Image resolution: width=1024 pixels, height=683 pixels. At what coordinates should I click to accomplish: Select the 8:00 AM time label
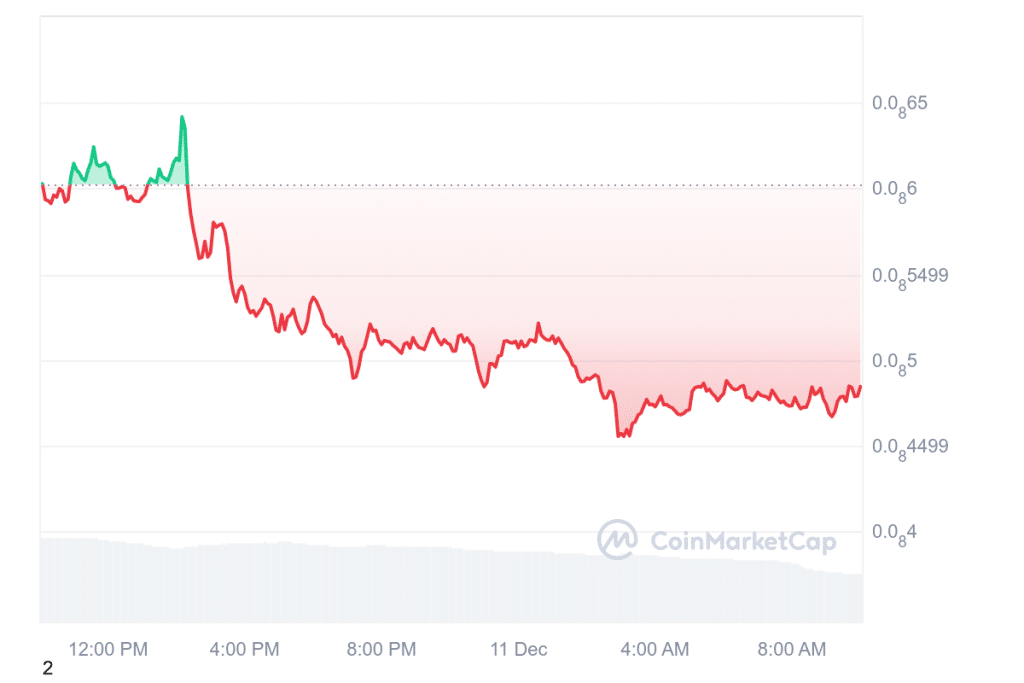pos(790,649)
